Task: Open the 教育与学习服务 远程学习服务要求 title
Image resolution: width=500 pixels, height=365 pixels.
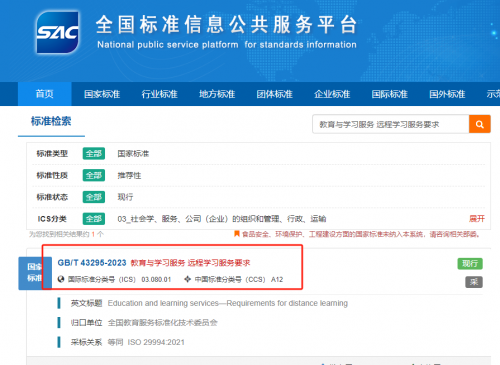Action: click(190, 263)
